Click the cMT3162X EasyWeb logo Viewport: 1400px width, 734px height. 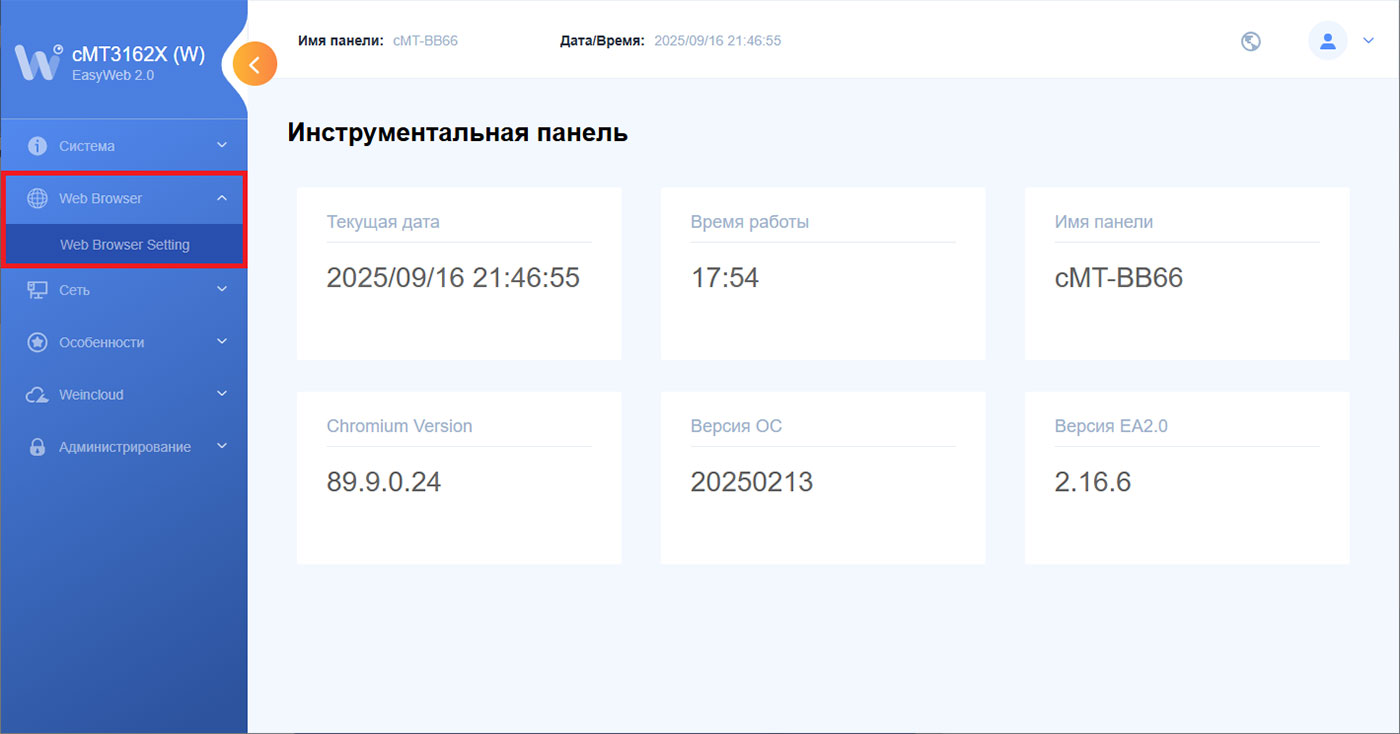[x=40, y=62]
